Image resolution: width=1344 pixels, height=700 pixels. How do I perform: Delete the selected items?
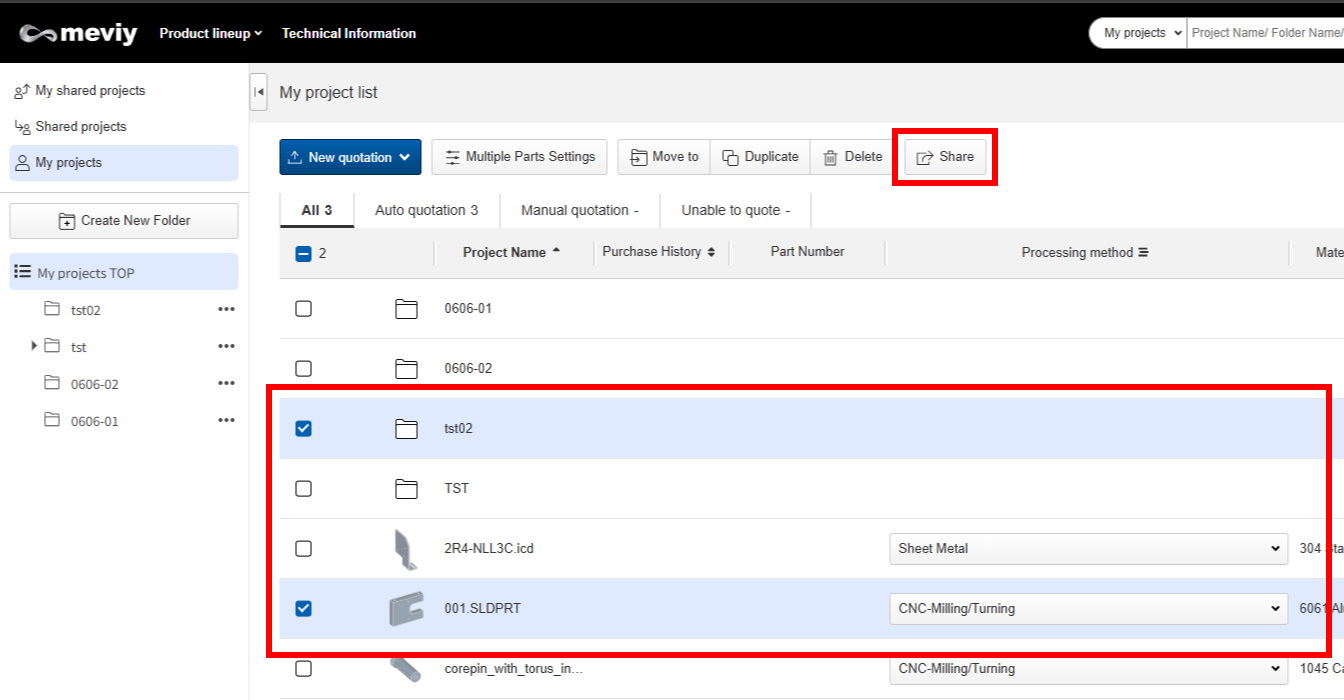pyautogui.click(x=852, y=157)
